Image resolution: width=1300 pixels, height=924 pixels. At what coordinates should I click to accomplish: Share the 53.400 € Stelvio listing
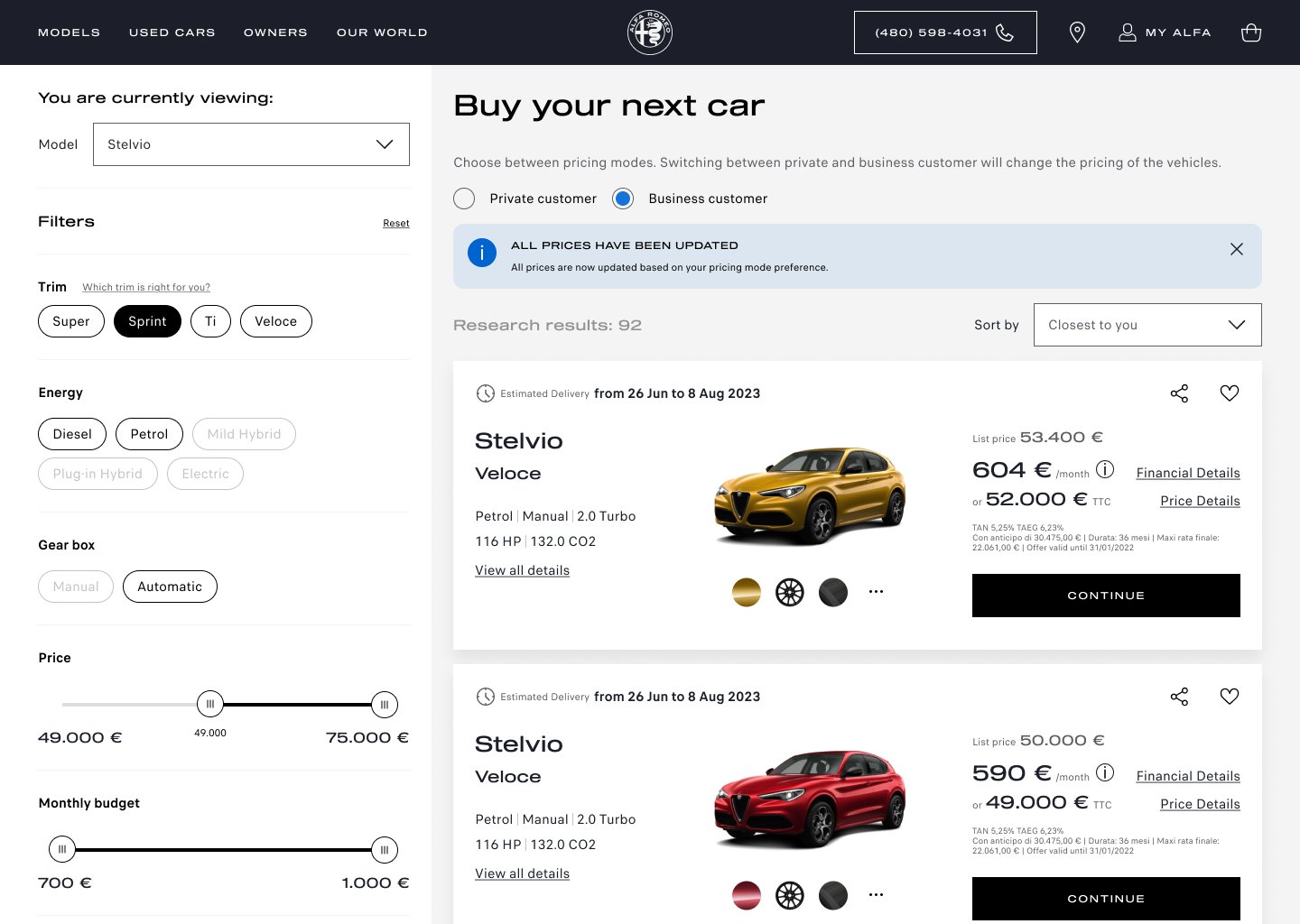1179,393
